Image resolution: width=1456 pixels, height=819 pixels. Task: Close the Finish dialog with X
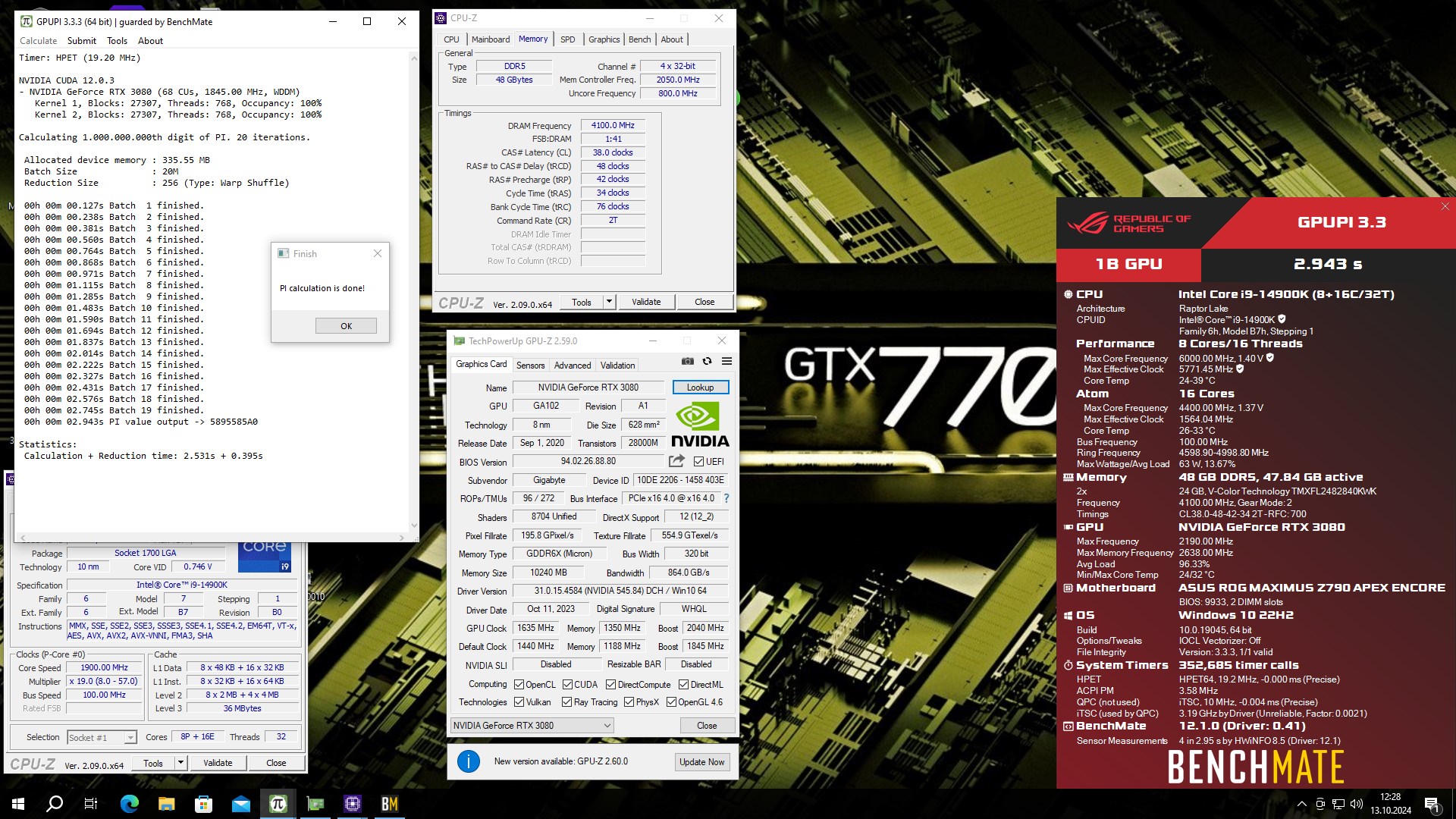pyautogui.click(x=377, y=253)
